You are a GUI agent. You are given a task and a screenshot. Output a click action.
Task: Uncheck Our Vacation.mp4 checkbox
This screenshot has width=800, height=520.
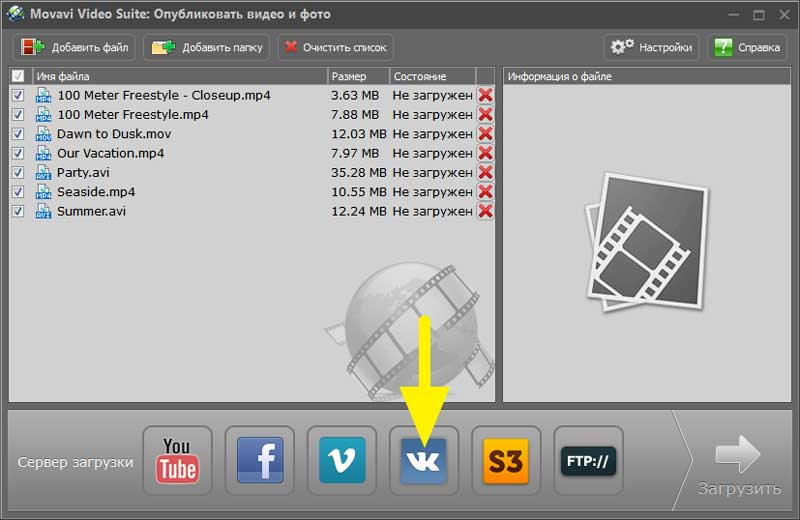[x=18, y=154]
